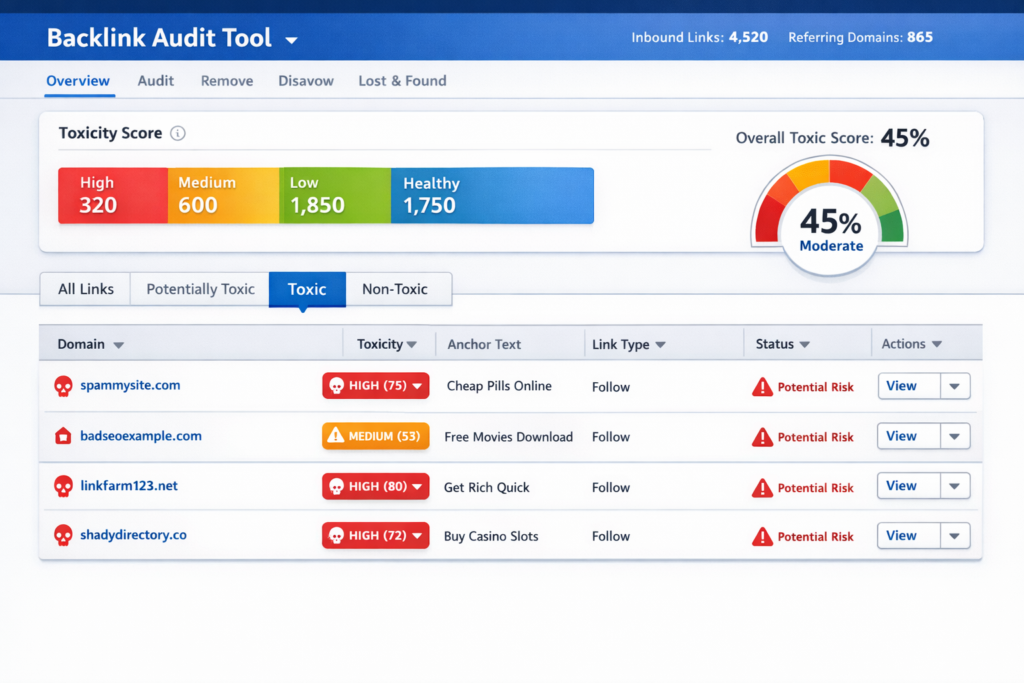The height and width of the screenshot is (683, 1024).
Task: Open the HIGH (75) toxicity badge dropdown
Action: pyautogui.click(x=417, y=386)
